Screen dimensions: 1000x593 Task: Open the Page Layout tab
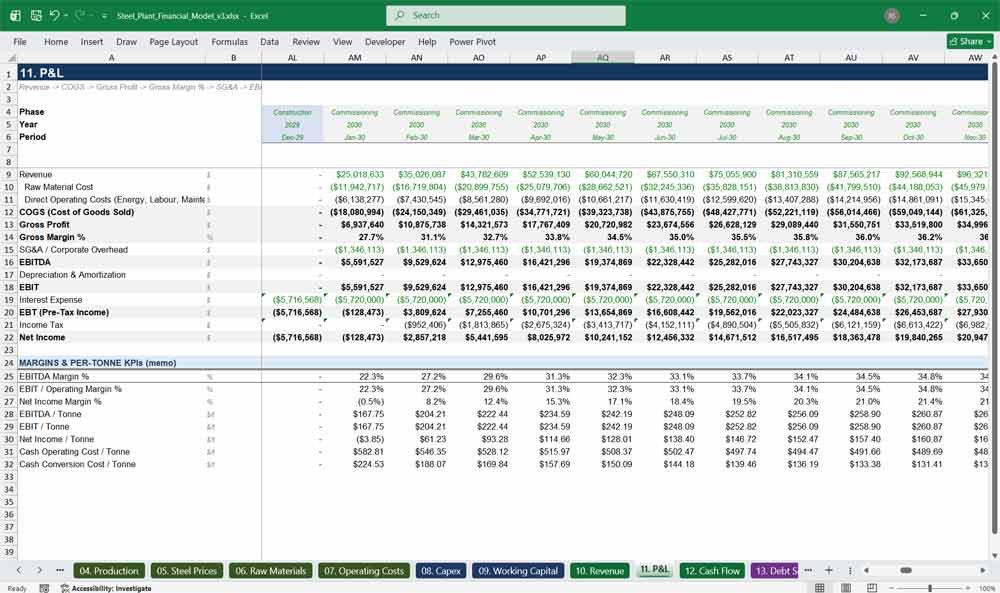pyautogui.click(x=173, y=41)
